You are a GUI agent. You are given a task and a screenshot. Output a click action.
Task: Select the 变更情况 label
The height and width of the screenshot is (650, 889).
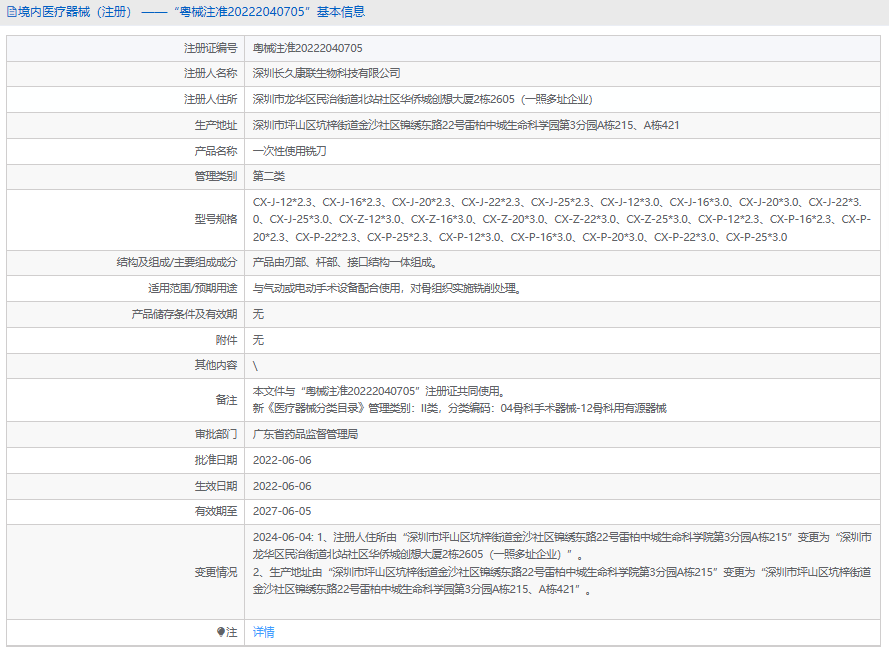tap(216, 572)
